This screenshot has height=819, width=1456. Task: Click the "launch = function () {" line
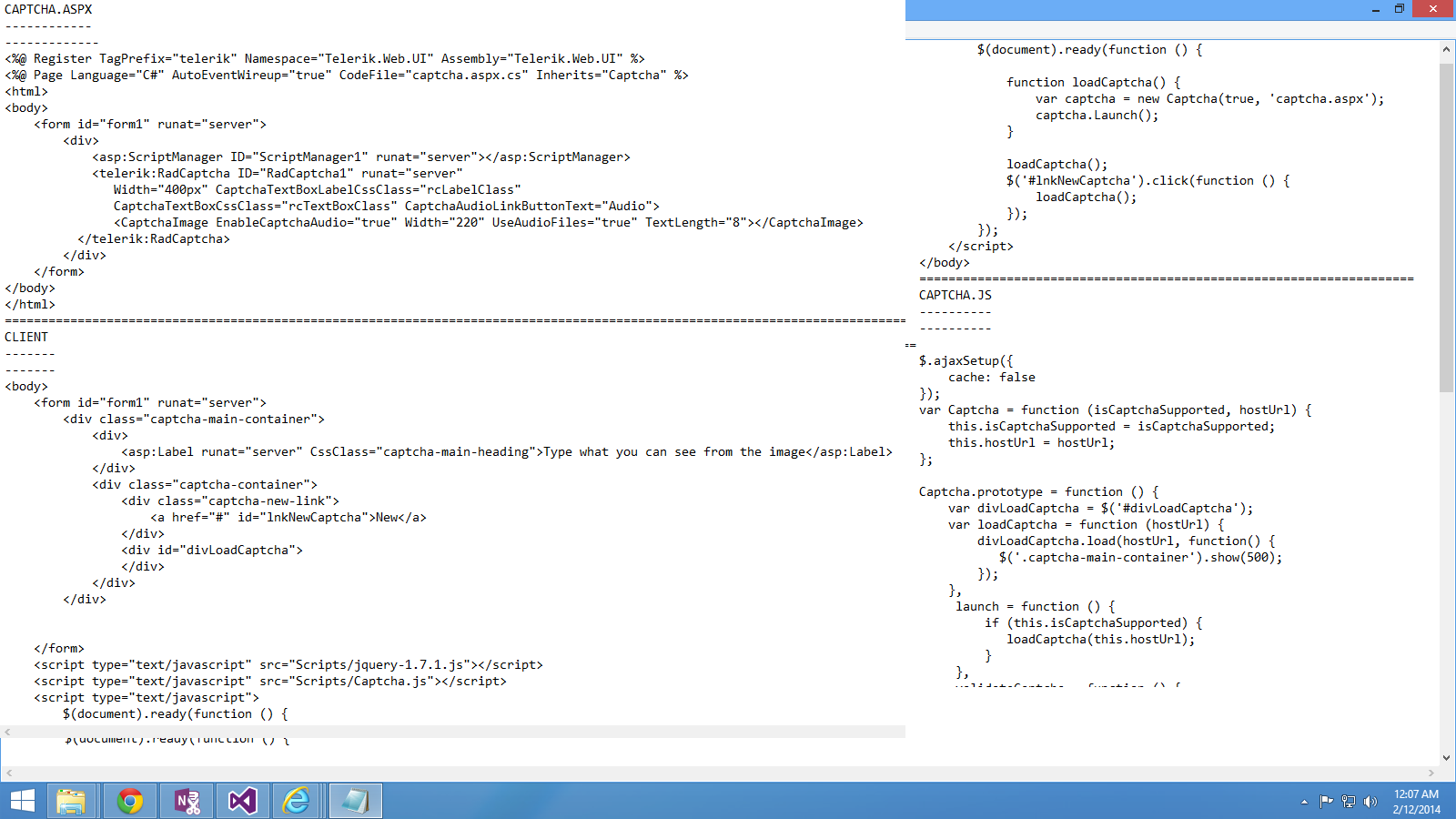click(1036, 606)
